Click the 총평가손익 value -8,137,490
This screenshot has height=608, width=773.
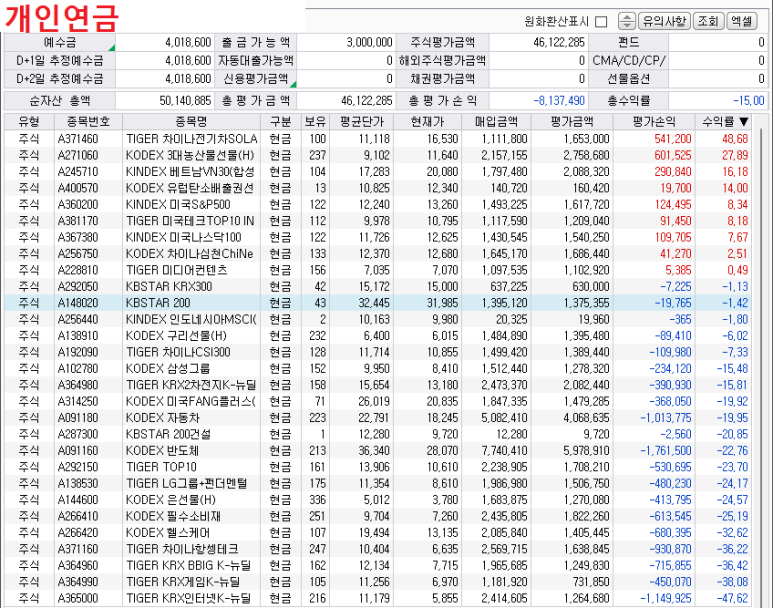point(559,101)
